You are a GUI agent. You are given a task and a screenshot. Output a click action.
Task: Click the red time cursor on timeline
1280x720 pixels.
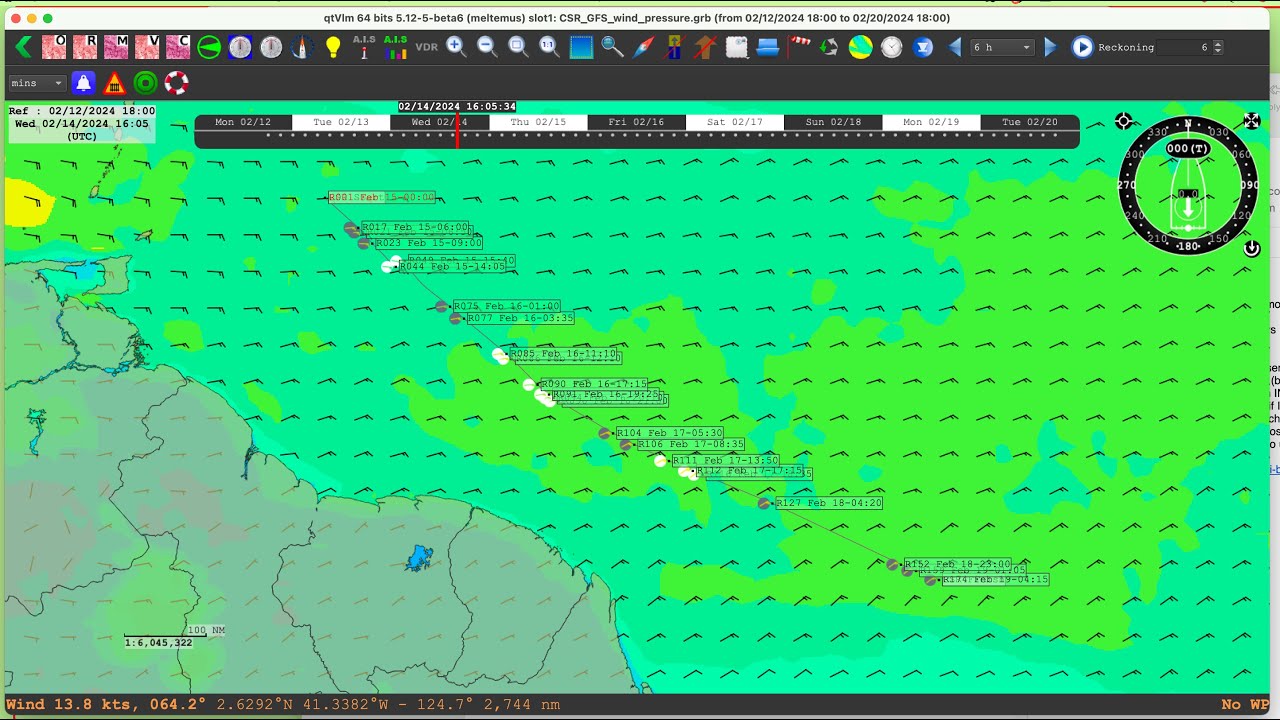[457, 131]
